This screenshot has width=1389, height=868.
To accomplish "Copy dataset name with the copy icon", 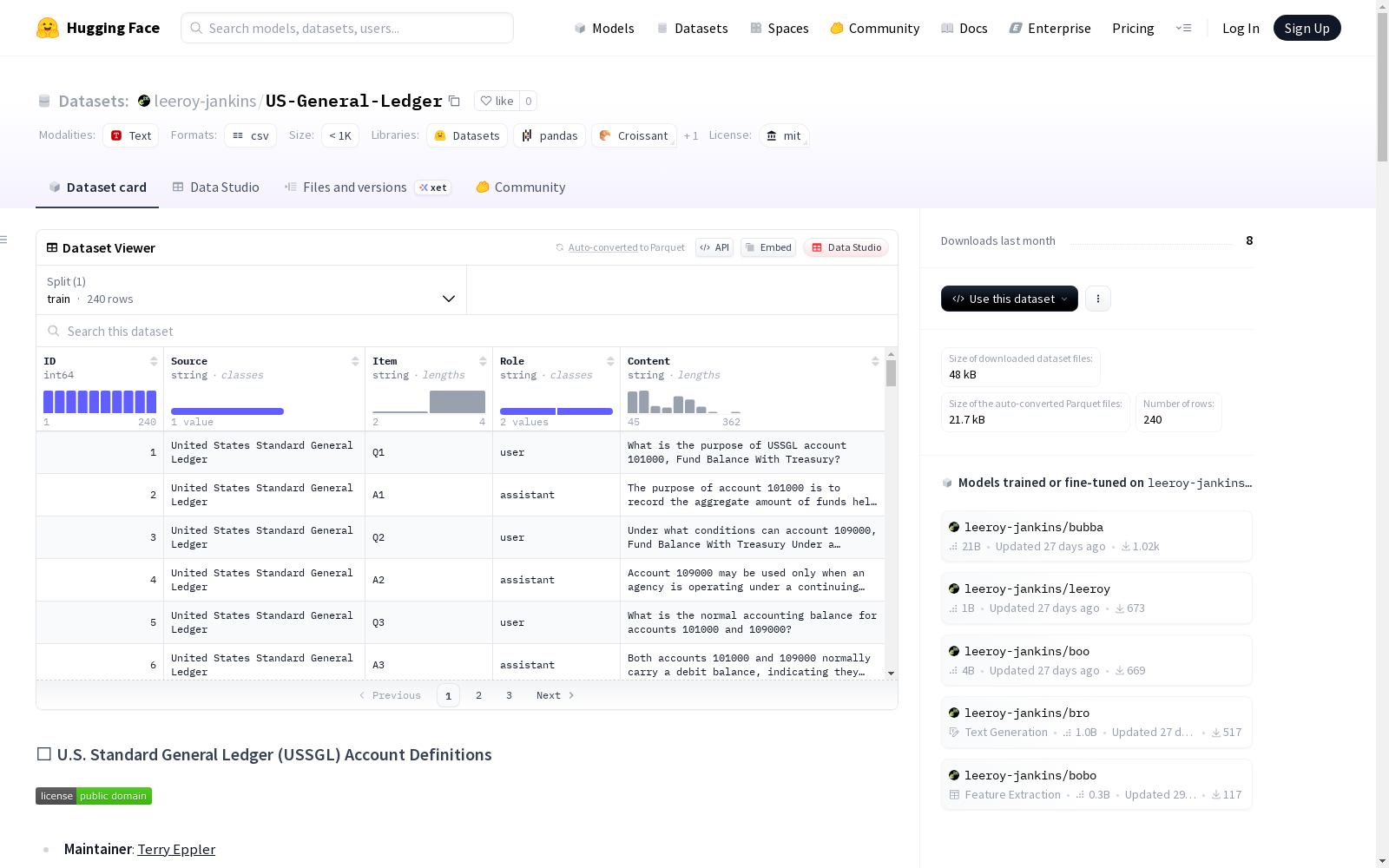I will coord(454,101).
